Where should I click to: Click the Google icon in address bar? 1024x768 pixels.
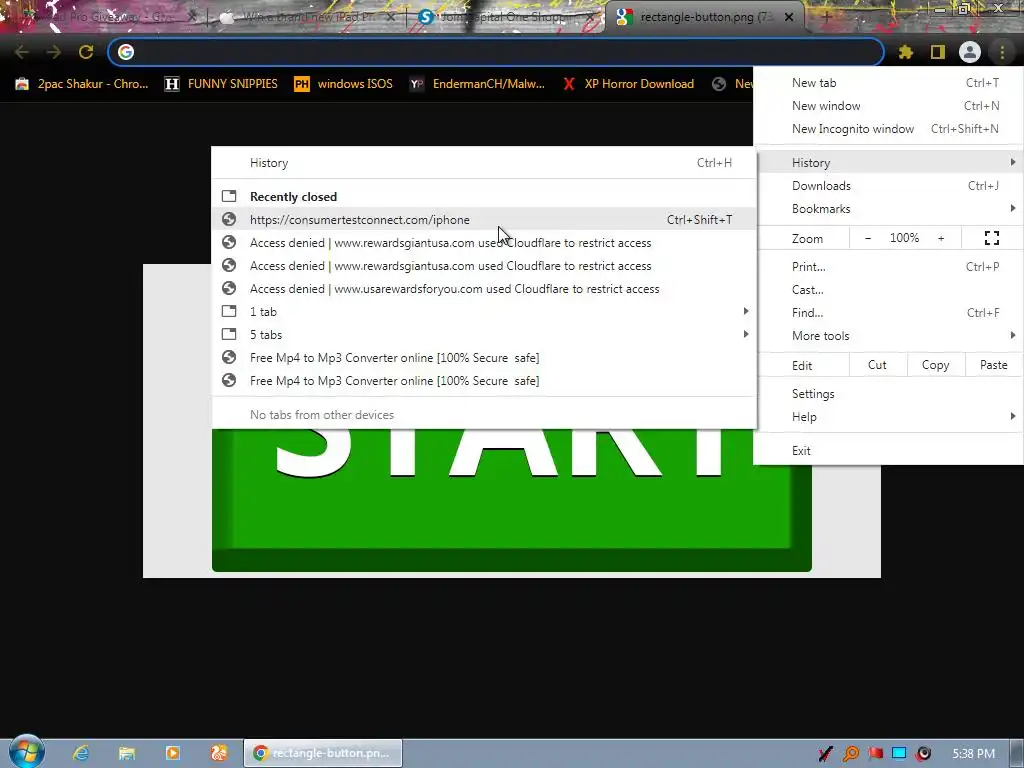[x=126, y=52]
